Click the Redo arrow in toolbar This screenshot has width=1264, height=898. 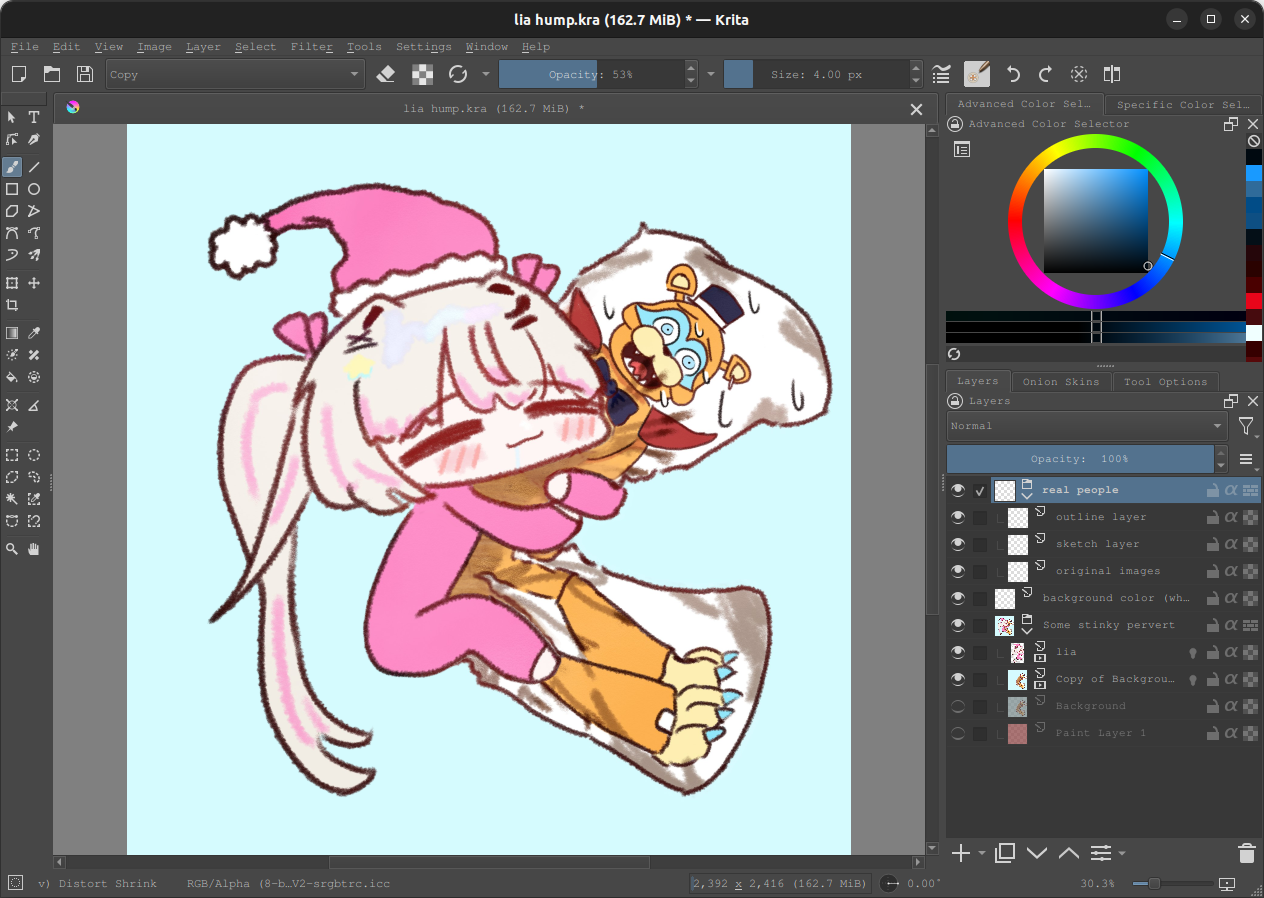click(x=1045, y=74)
